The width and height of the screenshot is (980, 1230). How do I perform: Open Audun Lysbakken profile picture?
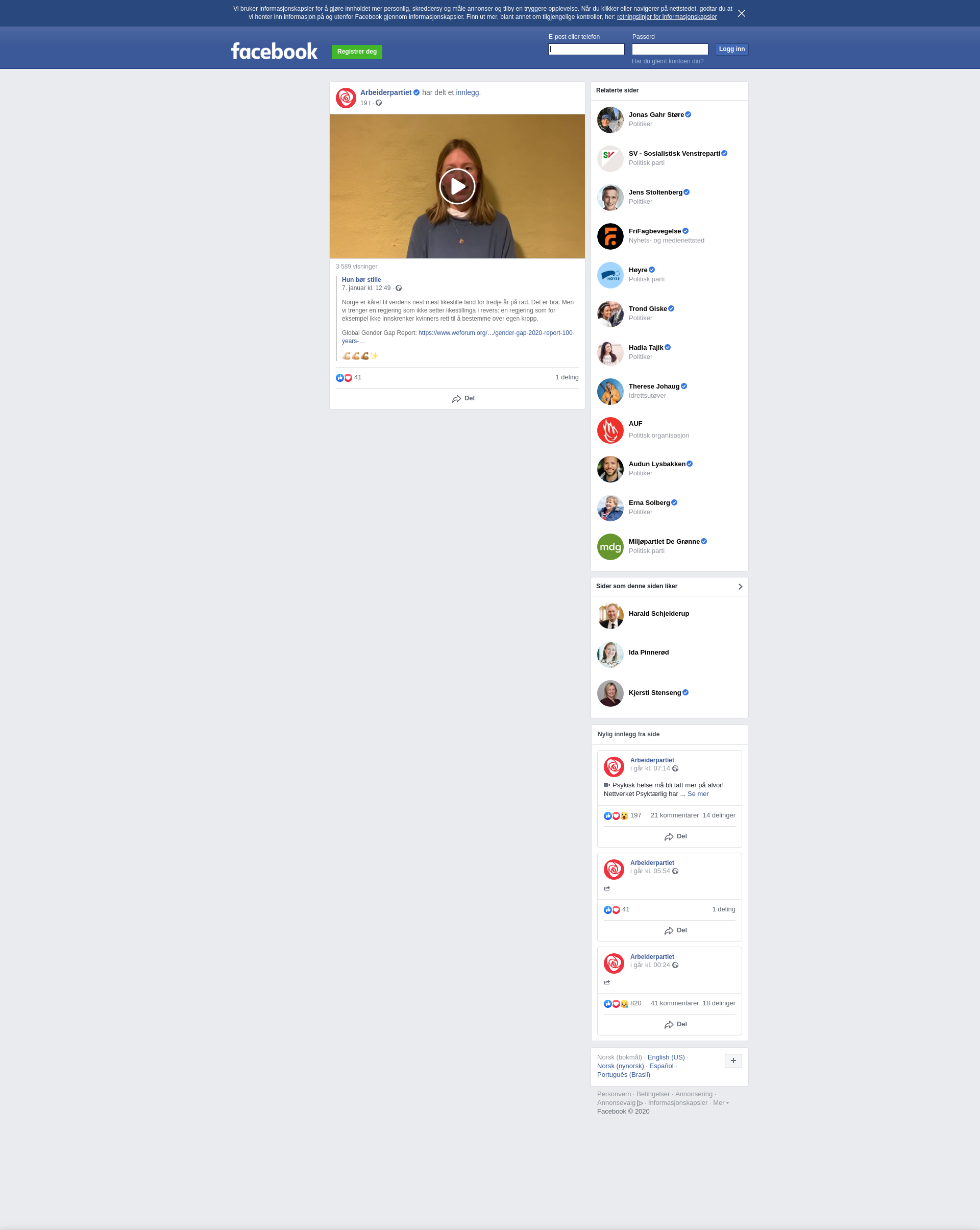pyautogui.click(x=610, y=469)
